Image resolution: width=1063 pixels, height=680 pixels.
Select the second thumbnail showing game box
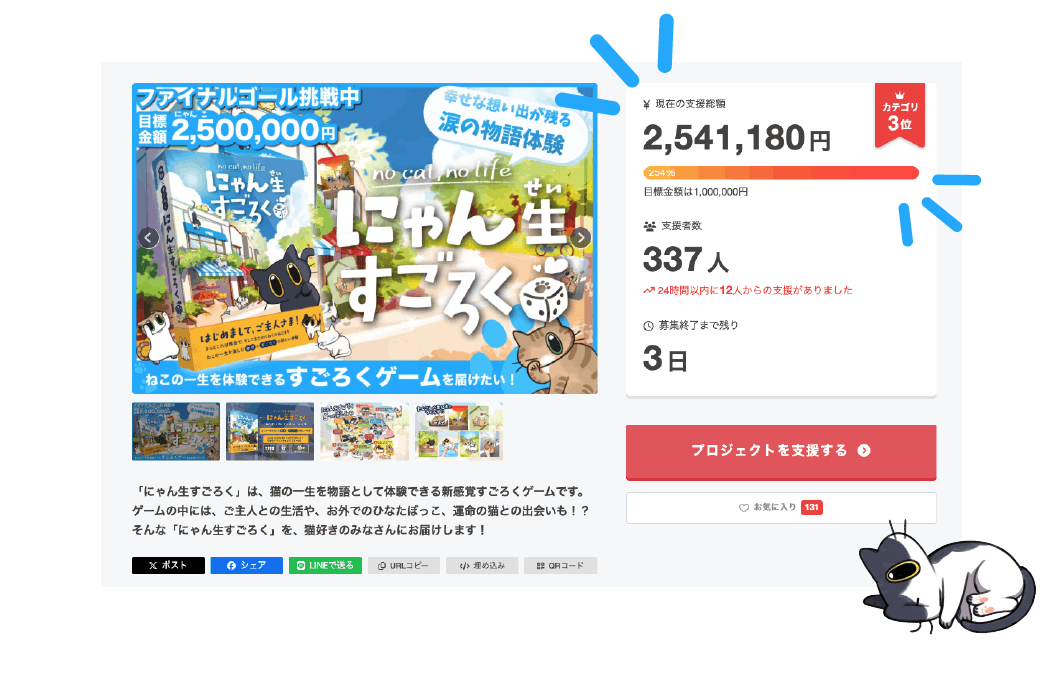pyautogui.click(x=270, y=432)
